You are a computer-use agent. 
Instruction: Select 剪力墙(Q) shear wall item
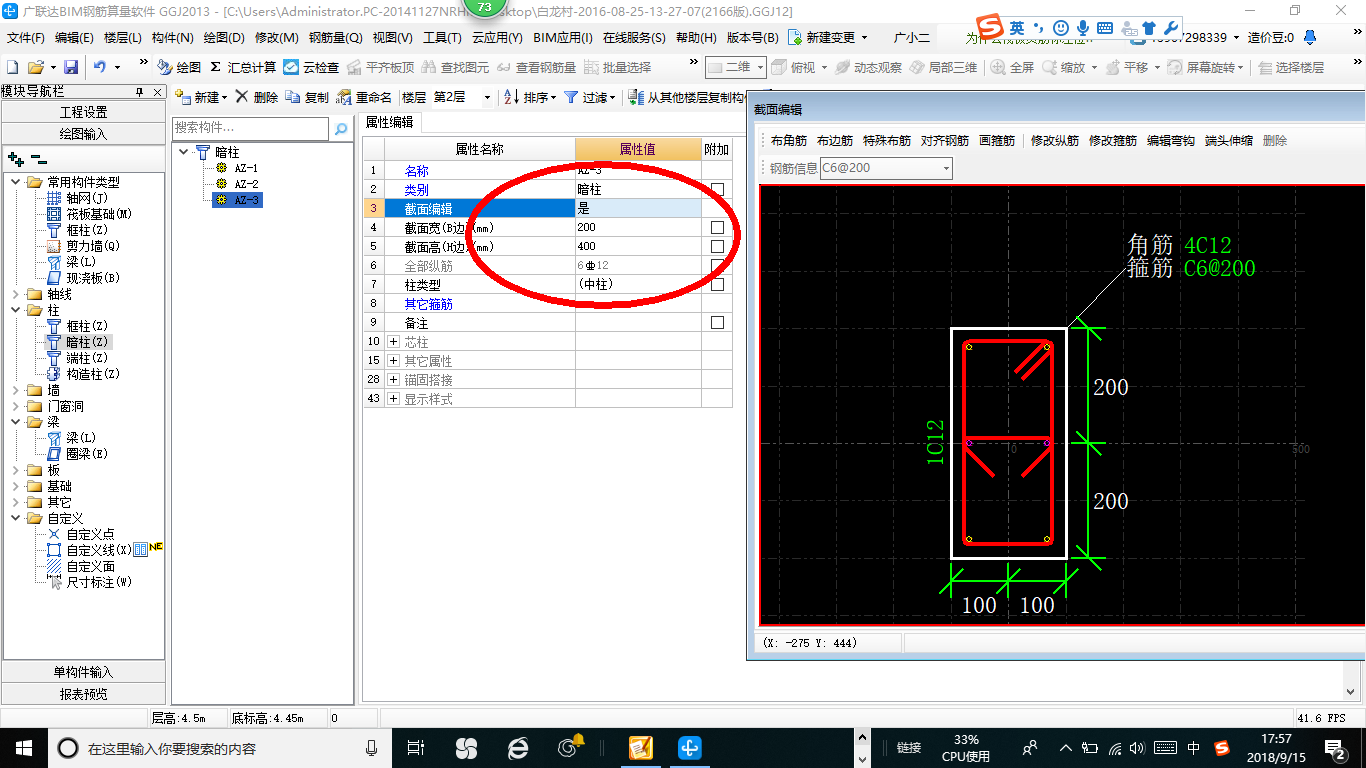point(83,246)
